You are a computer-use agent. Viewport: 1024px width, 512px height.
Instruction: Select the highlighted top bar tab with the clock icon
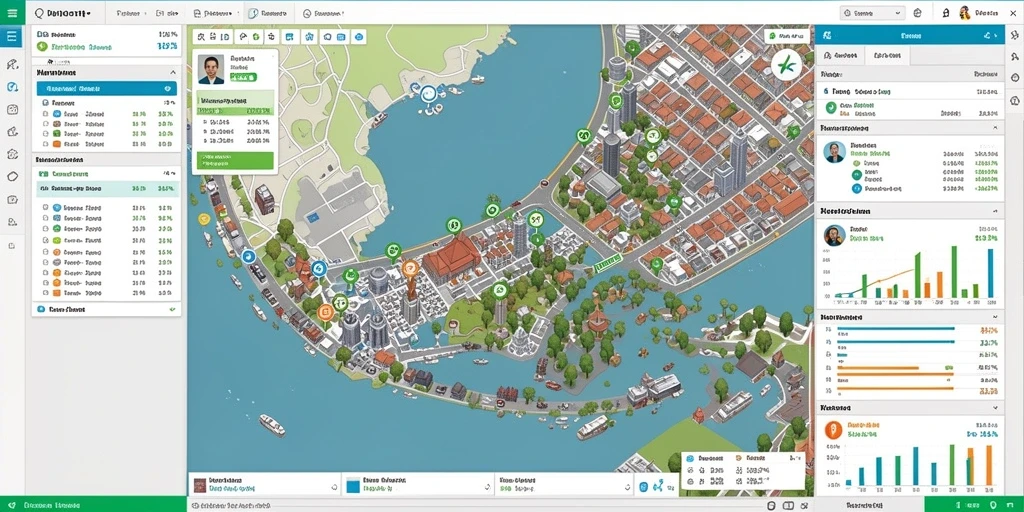[x=268, y=13]
